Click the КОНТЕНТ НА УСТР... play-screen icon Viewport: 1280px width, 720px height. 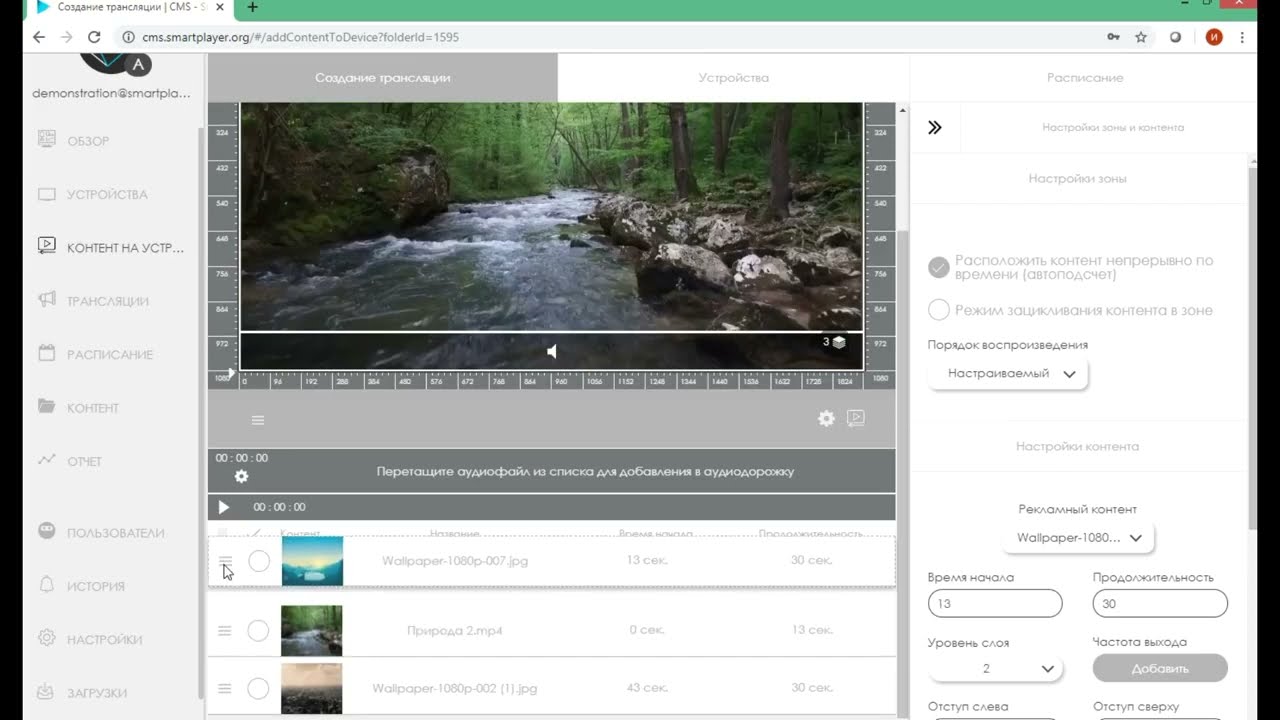(x=47, y=245)
